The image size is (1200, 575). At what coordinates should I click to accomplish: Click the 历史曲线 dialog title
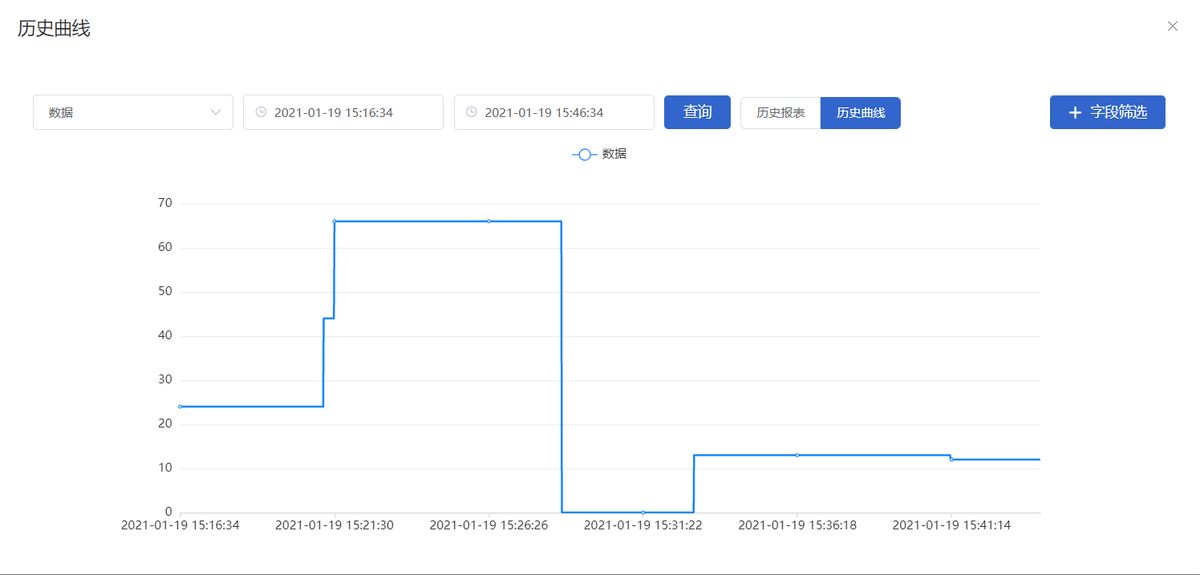54,28
